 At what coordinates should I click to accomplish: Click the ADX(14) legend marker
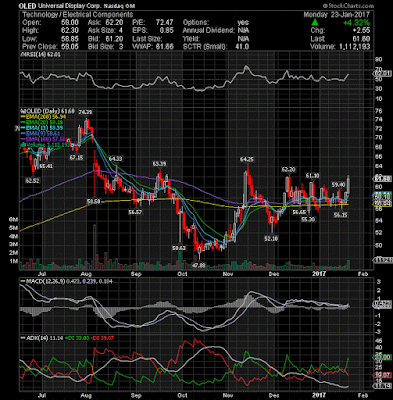tap(23, 338)
